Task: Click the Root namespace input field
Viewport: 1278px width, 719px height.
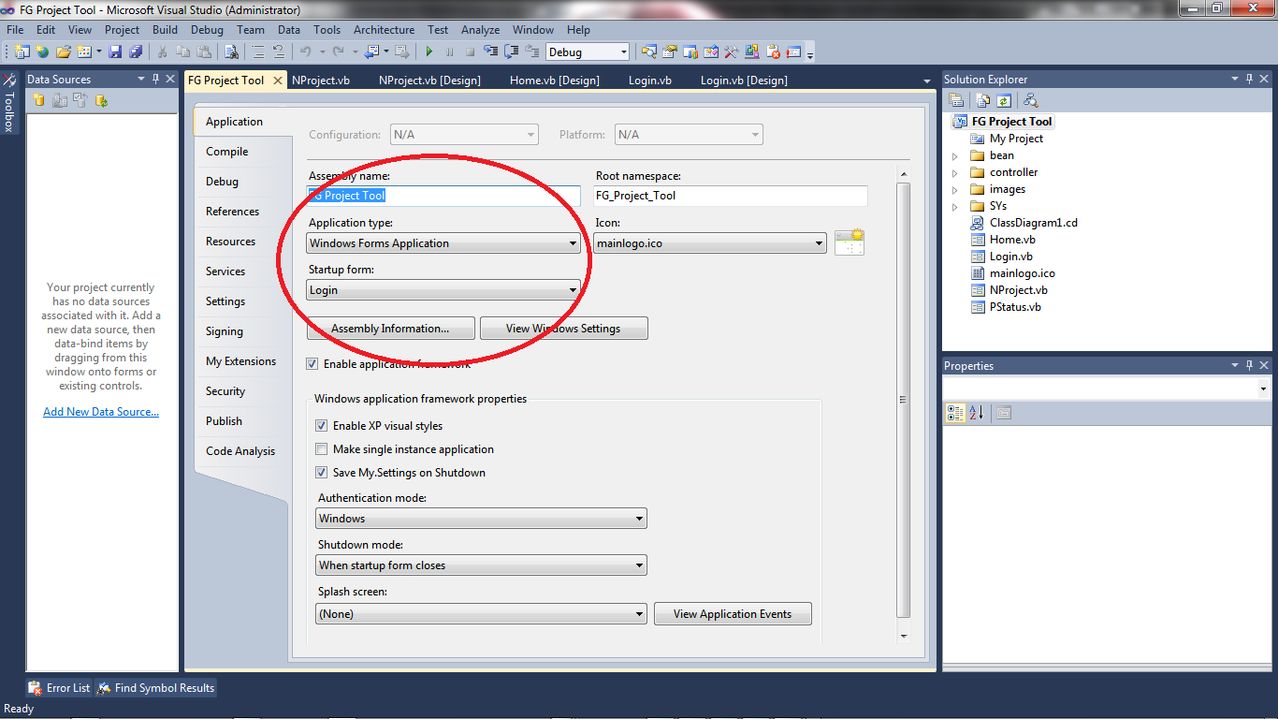Action: [730, 195]
